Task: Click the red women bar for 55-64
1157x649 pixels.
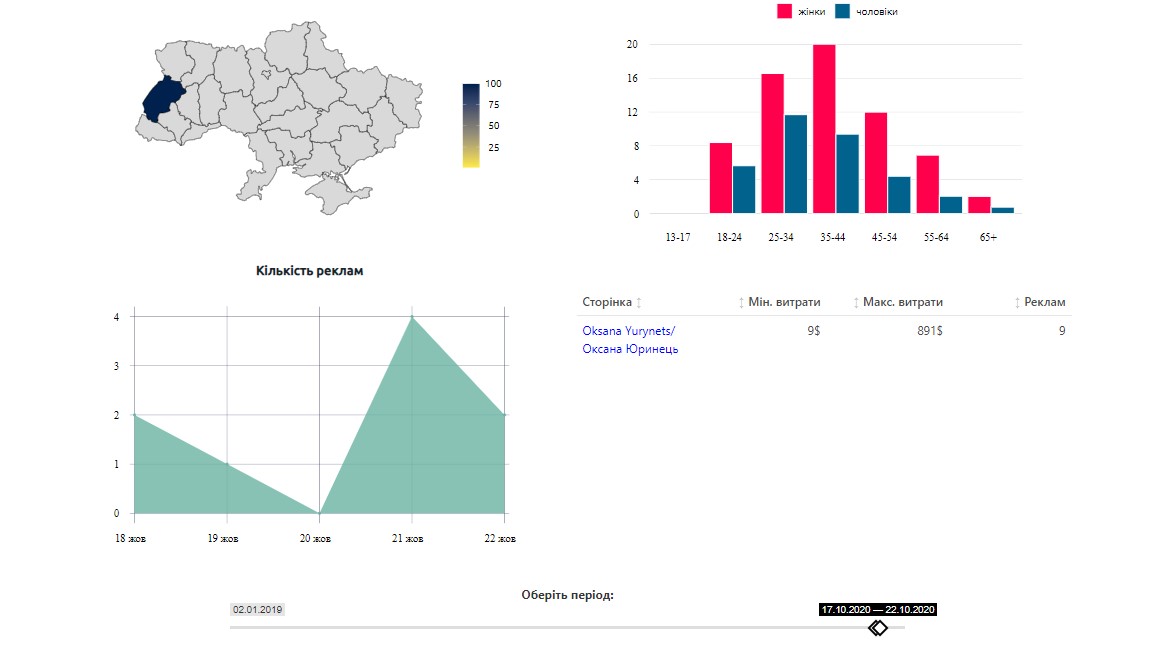Action: click(x=928, y=184)
